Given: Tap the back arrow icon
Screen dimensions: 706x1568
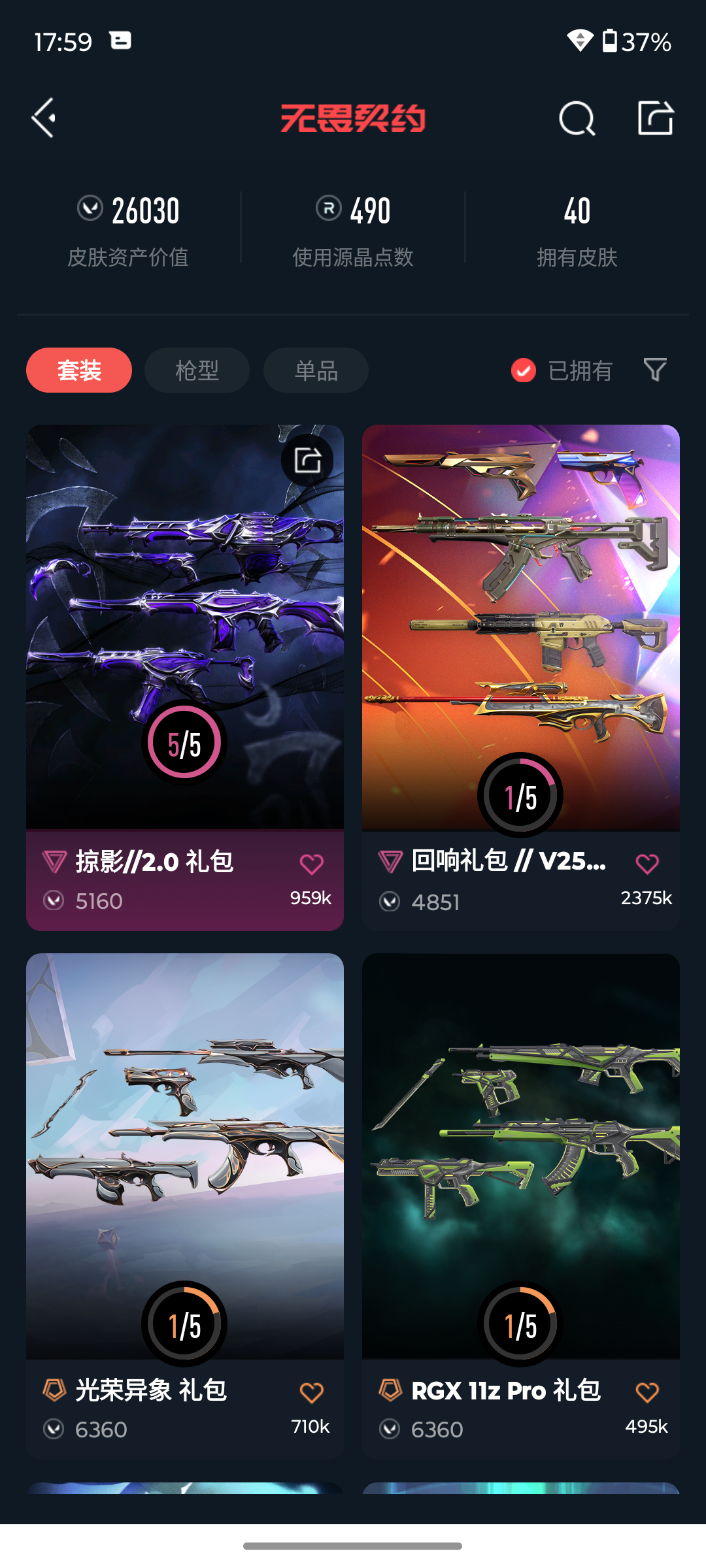Looking at the screenshot, I should (x=44, y=118).
